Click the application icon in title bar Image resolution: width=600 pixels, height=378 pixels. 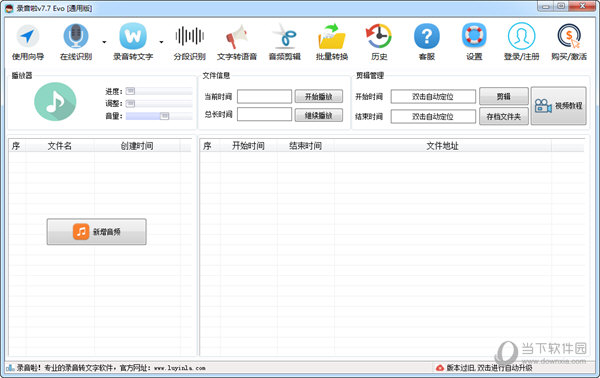pos(9,8)
